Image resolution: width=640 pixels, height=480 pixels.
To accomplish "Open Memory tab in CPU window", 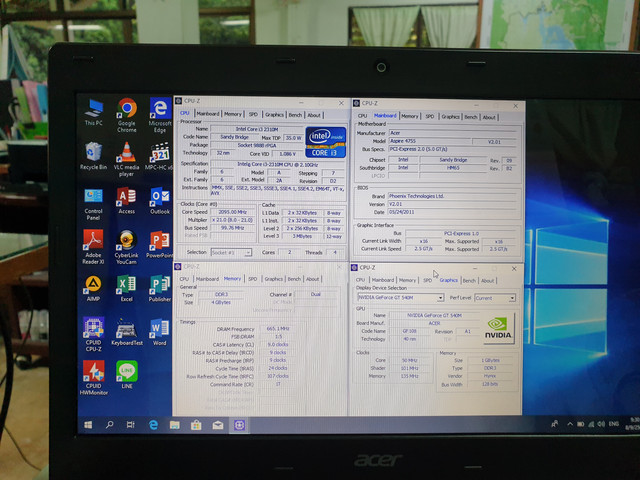I will 233,114.
